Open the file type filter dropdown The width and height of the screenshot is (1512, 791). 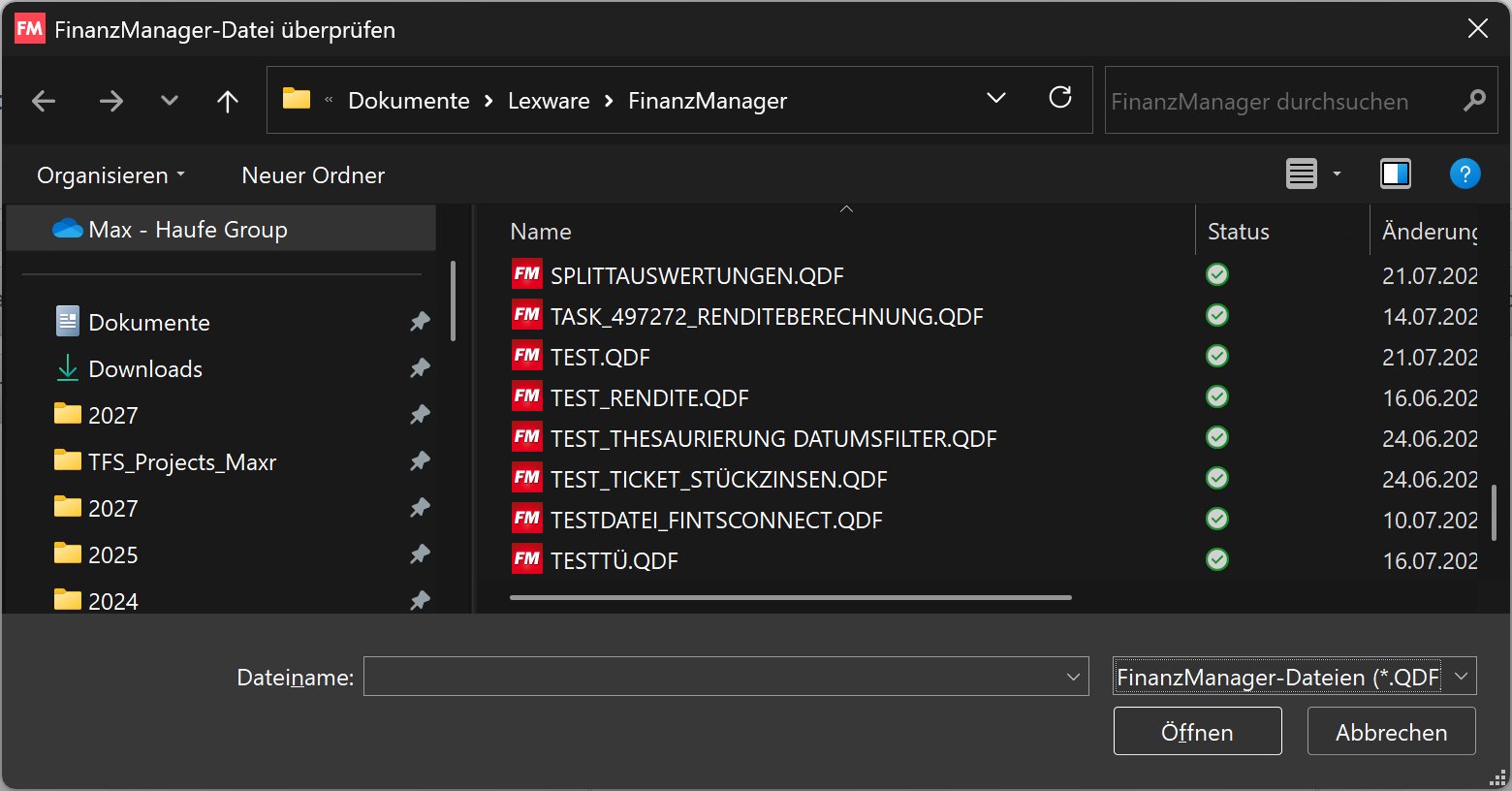pos(1462,677)
